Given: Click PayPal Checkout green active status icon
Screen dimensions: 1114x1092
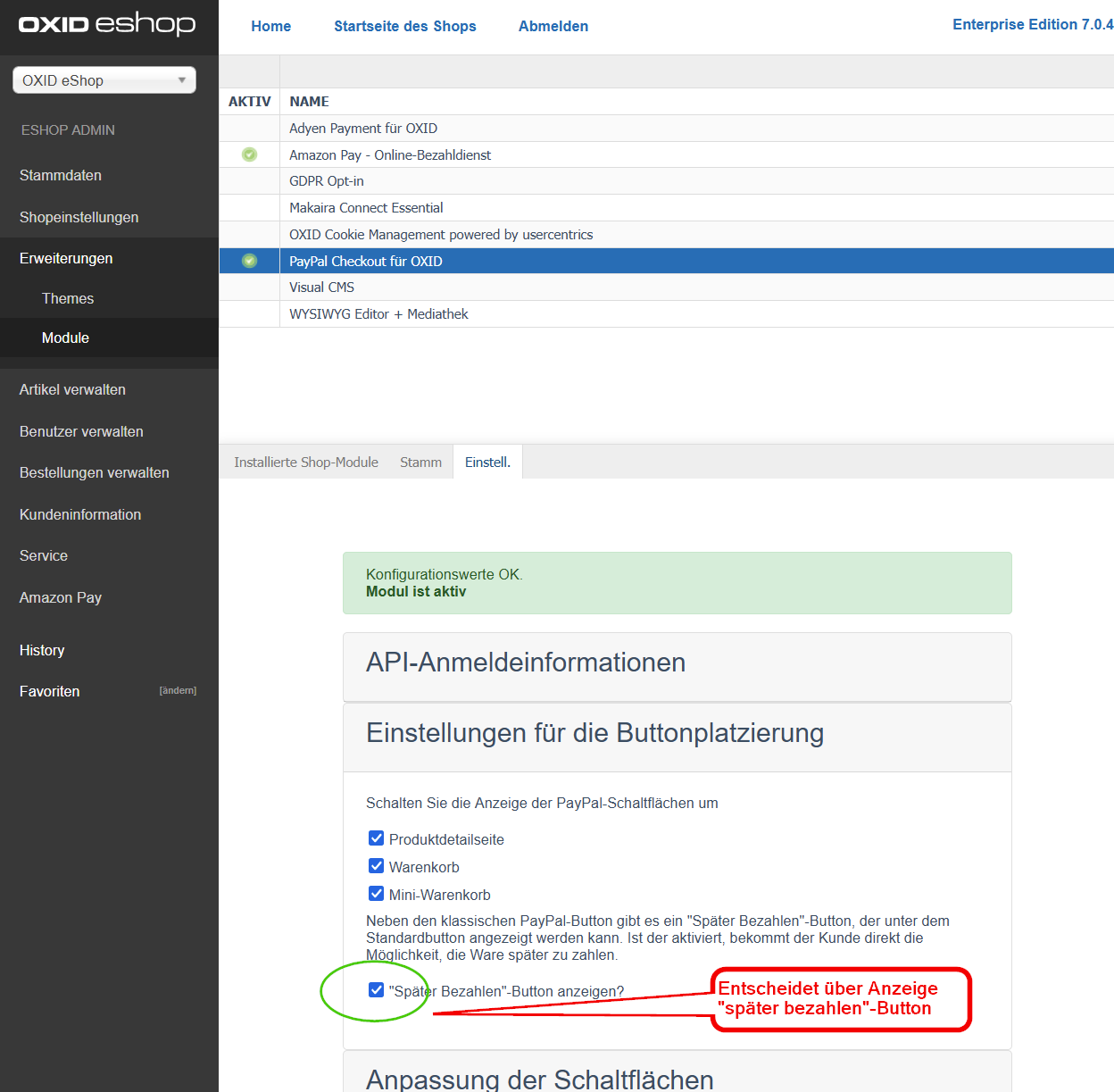Looking at the screenshot, I should coord(249,261).
